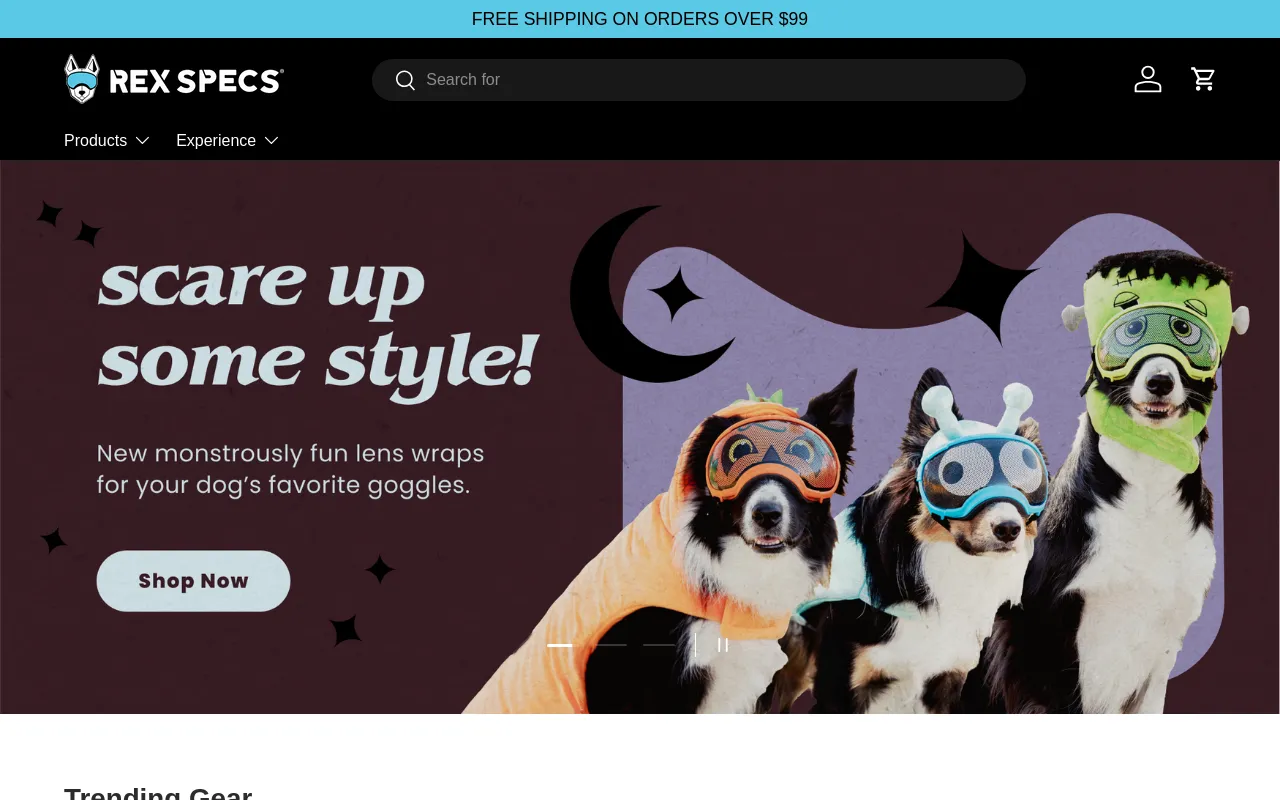Image resolution: width=1280 pixels, height=800 pixels.
Task: Open the account log in icon
Action: [1147, 79]
